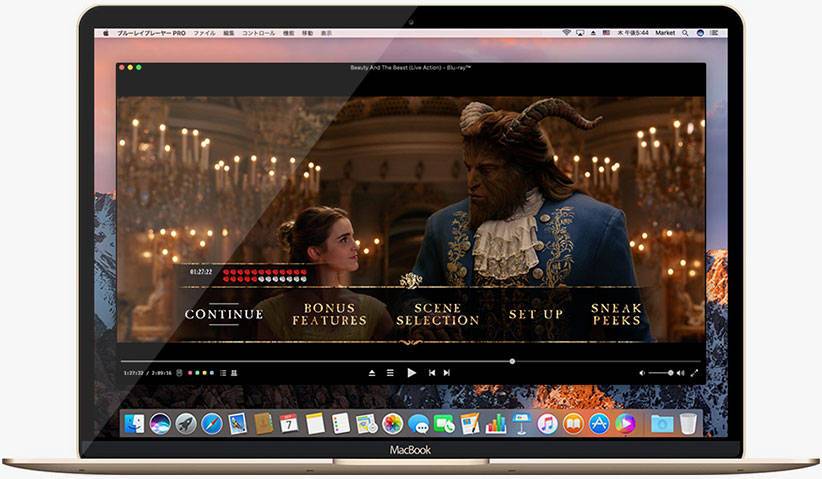Launch Safari from the Dock

pyautogui.click(x=212, y=424)
